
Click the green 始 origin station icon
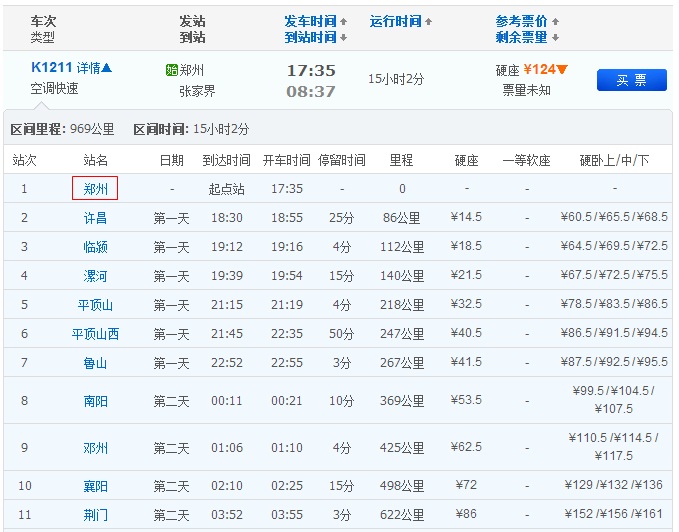[171, 70]
